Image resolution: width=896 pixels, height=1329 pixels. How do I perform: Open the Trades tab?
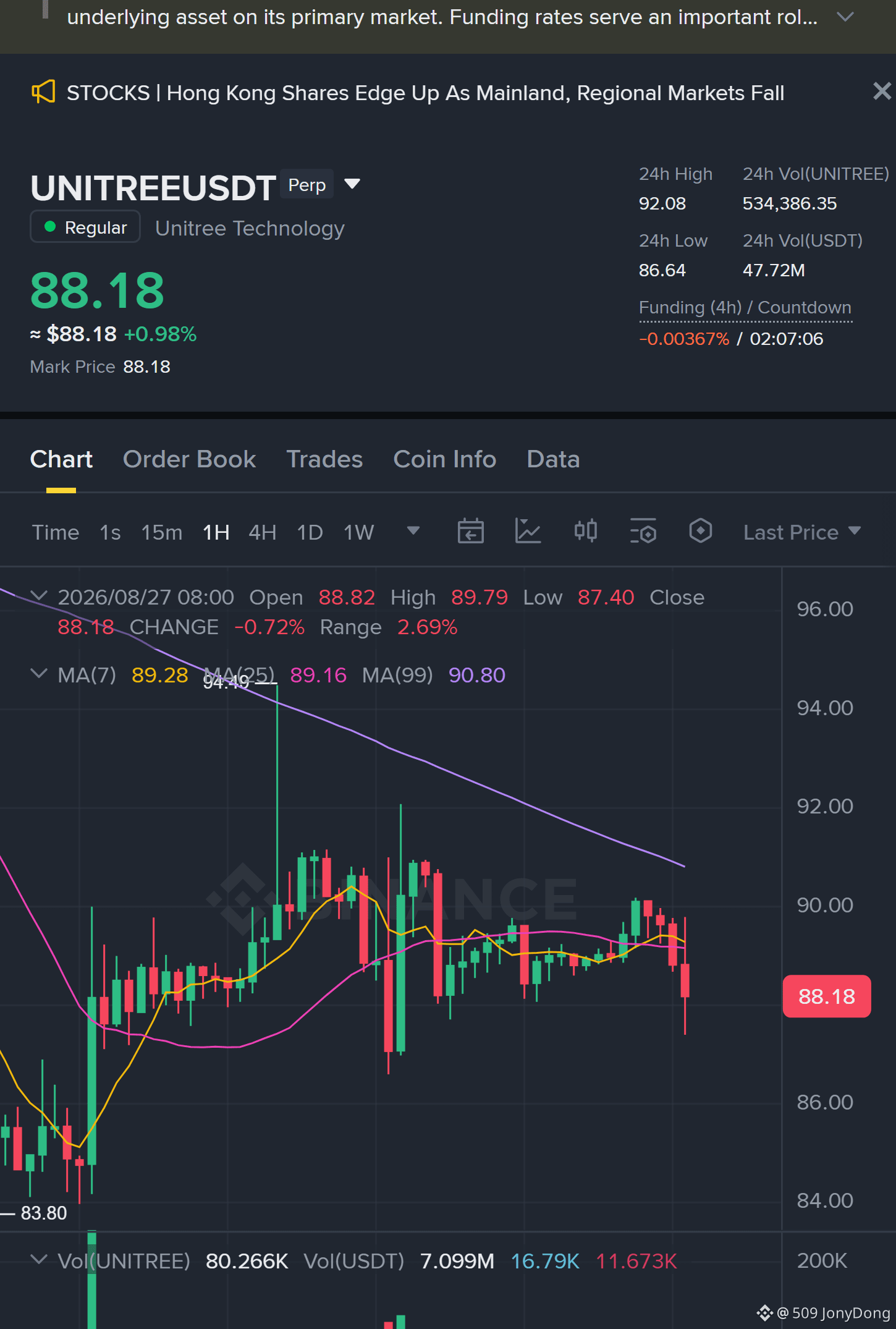click(324, 459)
